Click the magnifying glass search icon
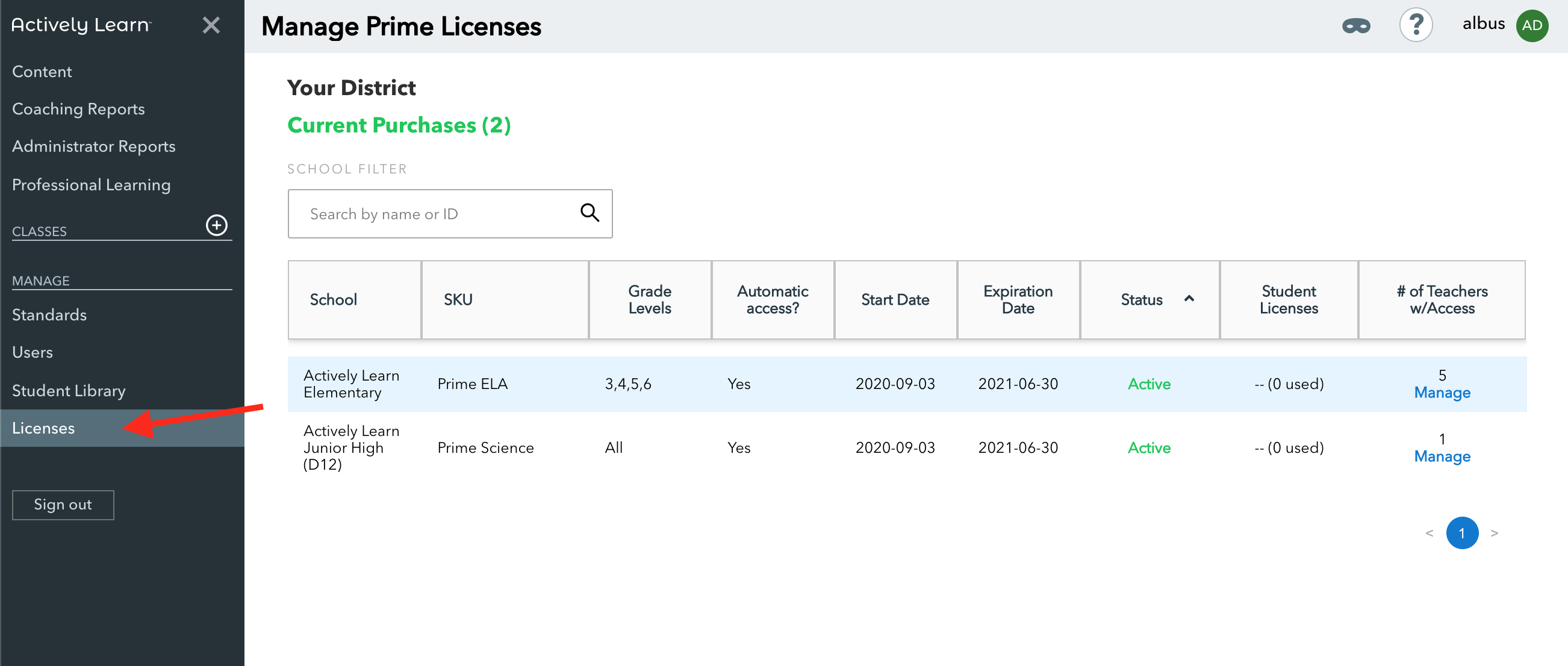 [590, 213]
